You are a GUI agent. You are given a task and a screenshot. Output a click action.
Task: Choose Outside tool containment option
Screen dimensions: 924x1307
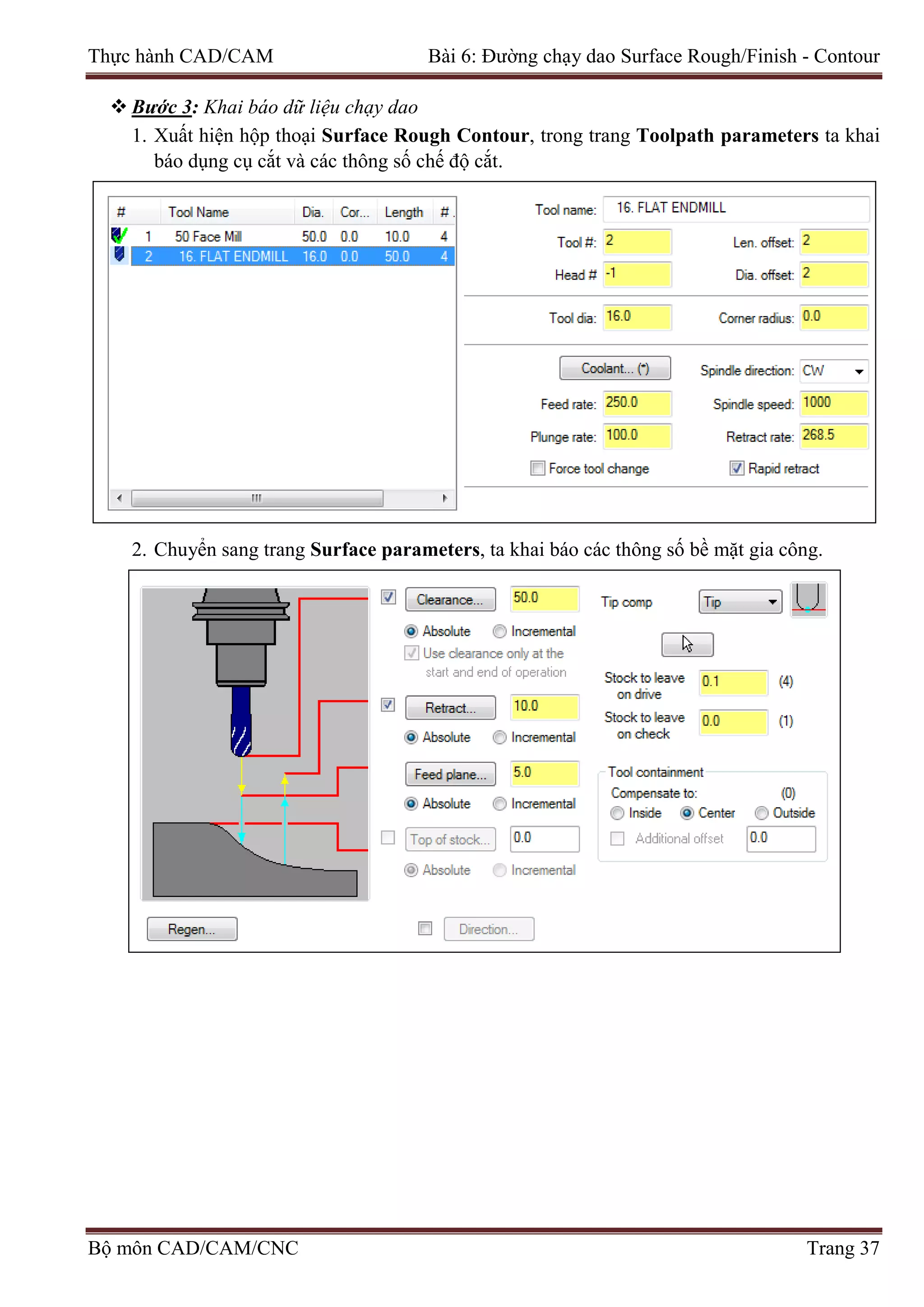pyautogui.click(x=762, y=813)
